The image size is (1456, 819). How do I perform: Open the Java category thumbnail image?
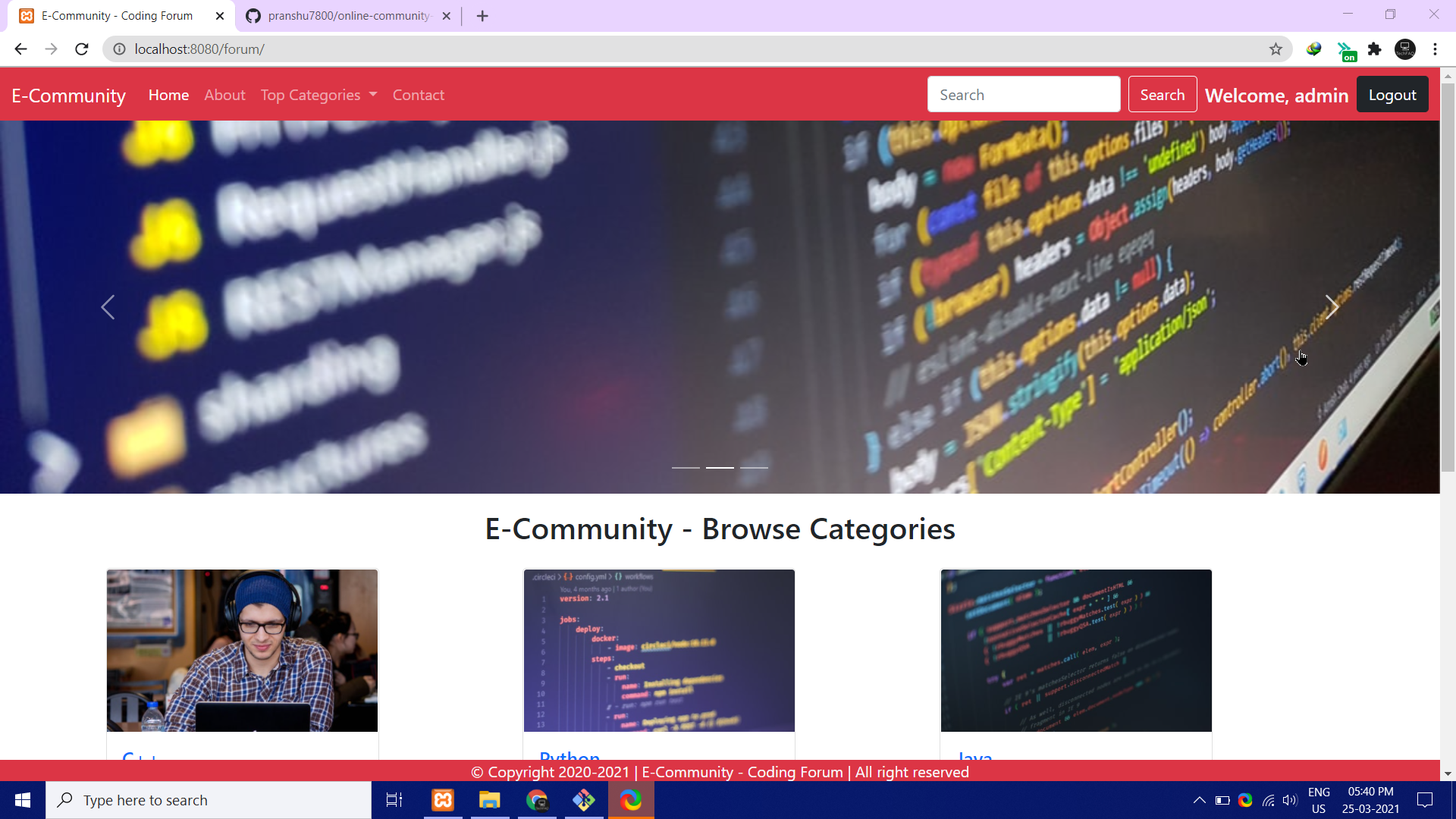(1076, 650)
